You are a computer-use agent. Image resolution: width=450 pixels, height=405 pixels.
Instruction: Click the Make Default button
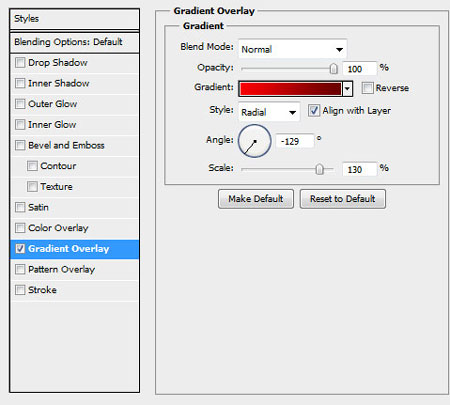(x=256, y=199)
